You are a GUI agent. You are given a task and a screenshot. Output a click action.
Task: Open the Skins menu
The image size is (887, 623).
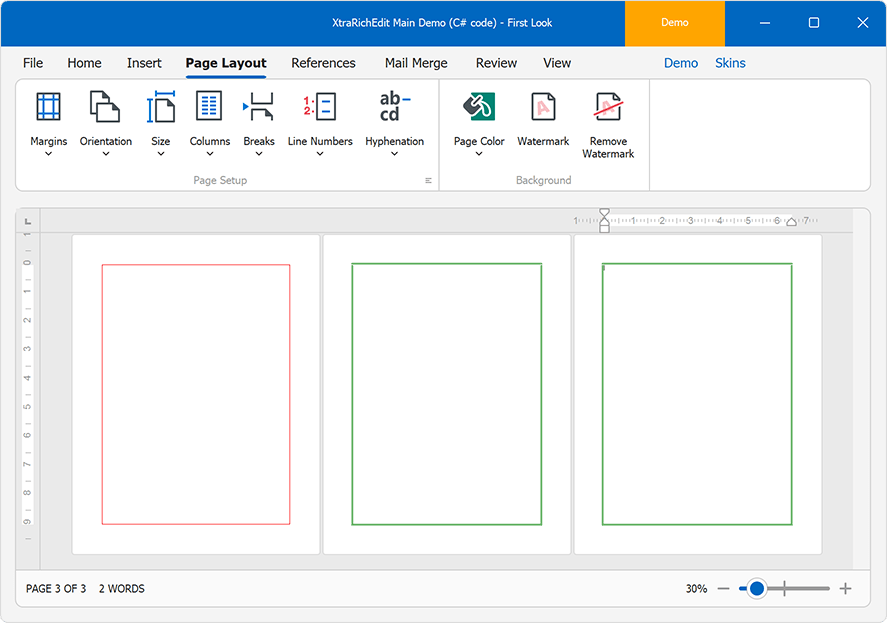[x=730, y=62]
